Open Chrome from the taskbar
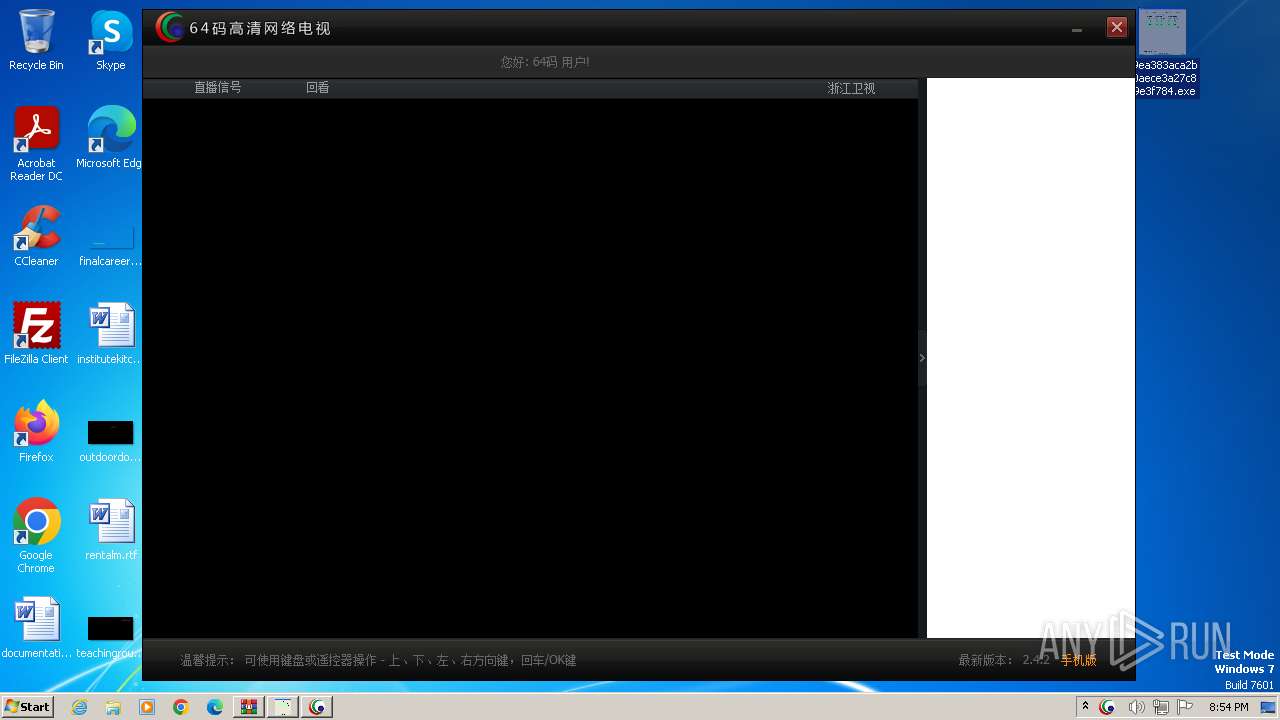This screenshot has height=720, width=1280. coord(181,707)
